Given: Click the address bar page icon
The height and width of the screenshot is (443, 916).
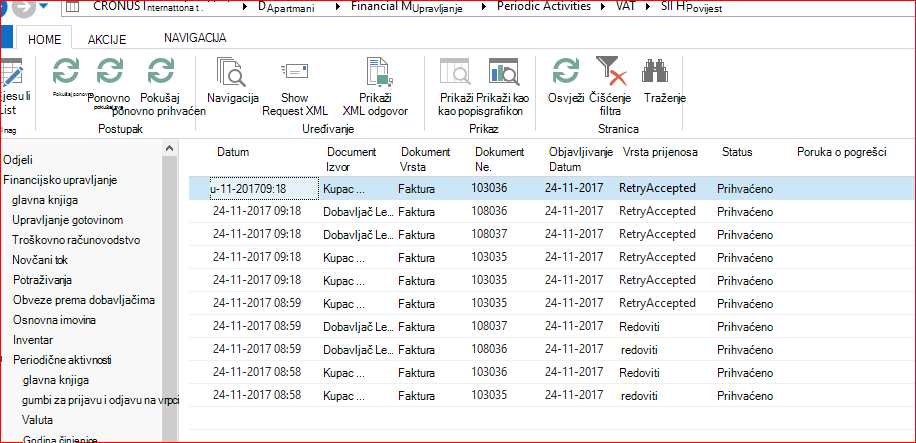Looking at the screenshot, I should point(72,7).
